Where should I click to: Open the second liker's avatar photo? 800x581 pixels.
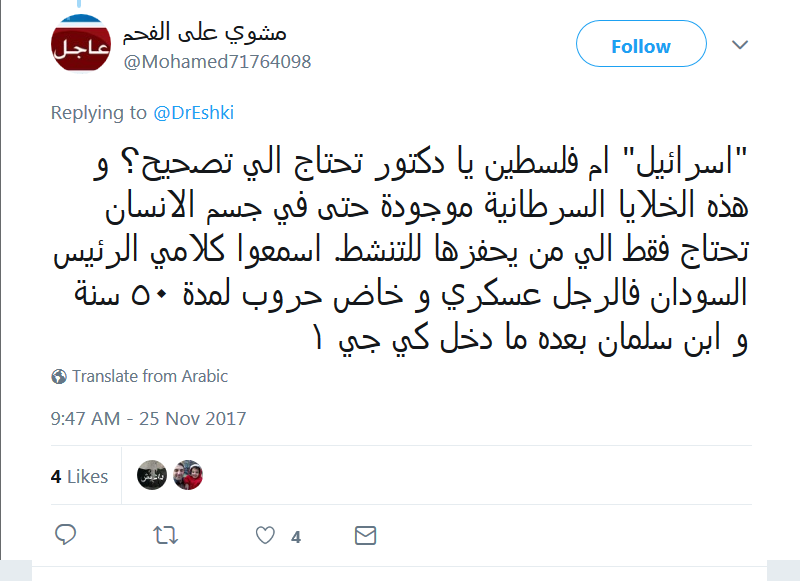click(187, 476)
